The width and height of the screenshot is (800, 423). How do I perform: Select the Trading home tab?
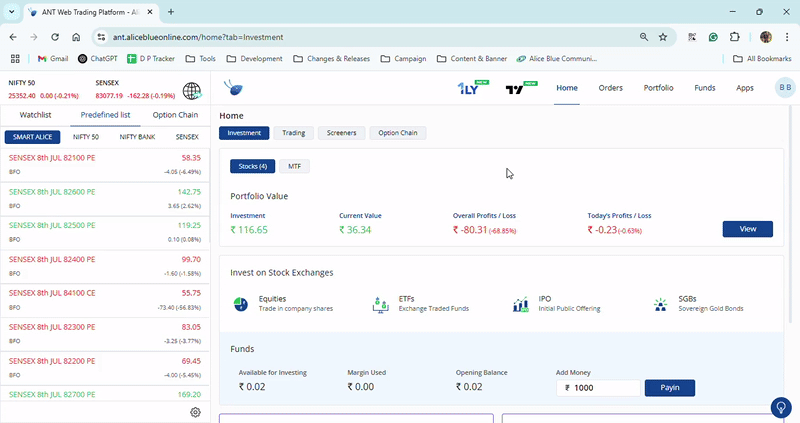pos(293,133)
